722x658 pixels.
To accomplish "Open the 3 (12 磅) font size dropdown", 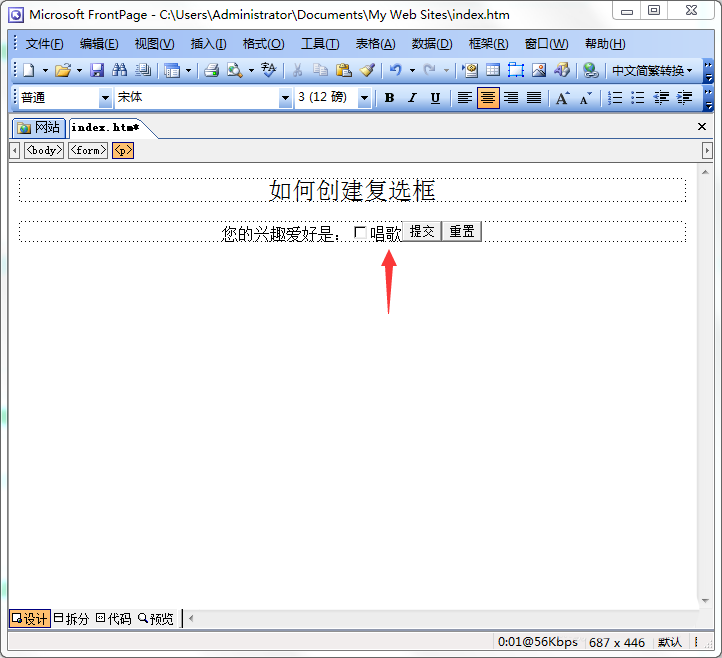I will (x=364, y=98).
